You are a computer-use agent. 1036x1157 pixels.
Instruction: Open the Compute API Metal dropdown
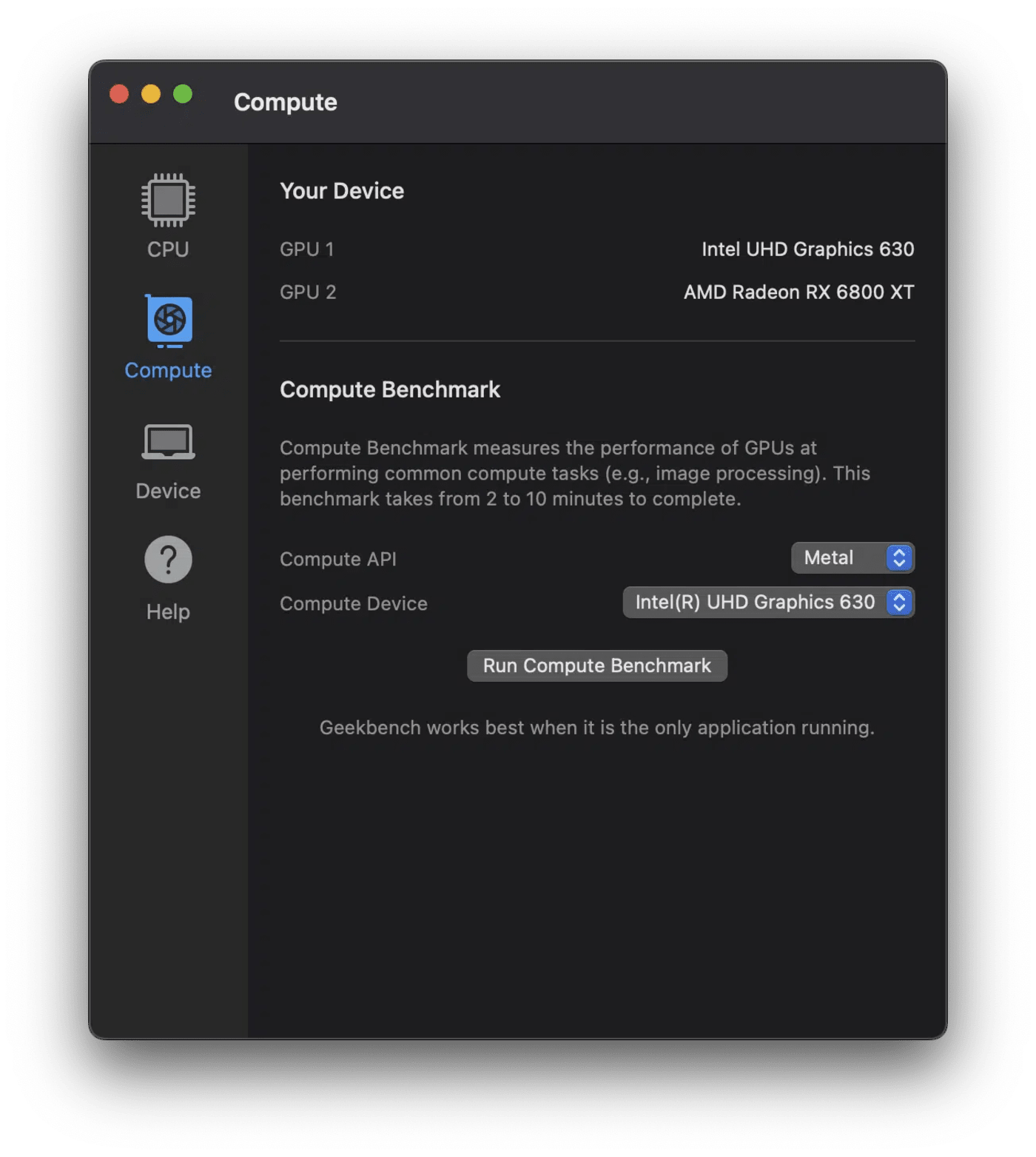click(x=852, y=558)
